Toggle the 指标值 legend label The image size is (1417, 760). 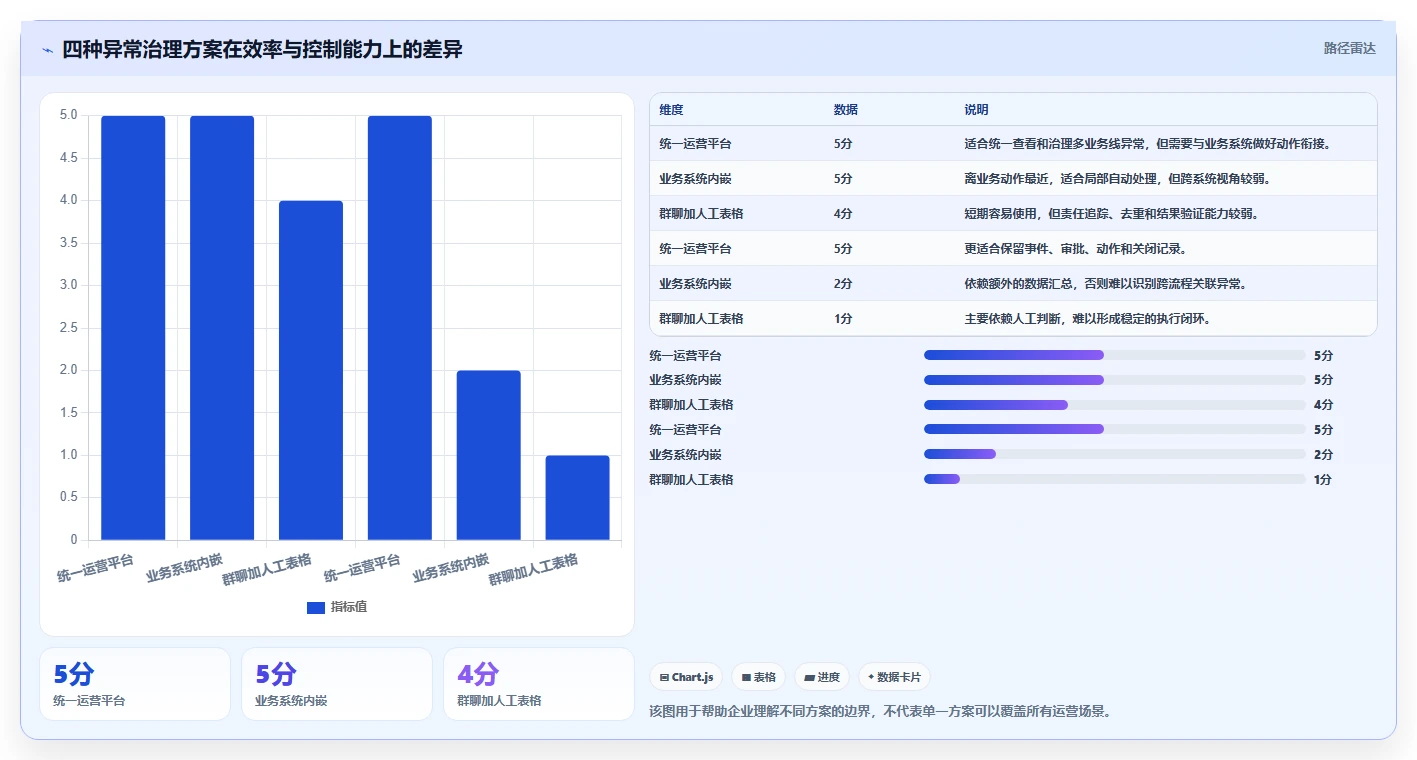[x=349, y=607]
